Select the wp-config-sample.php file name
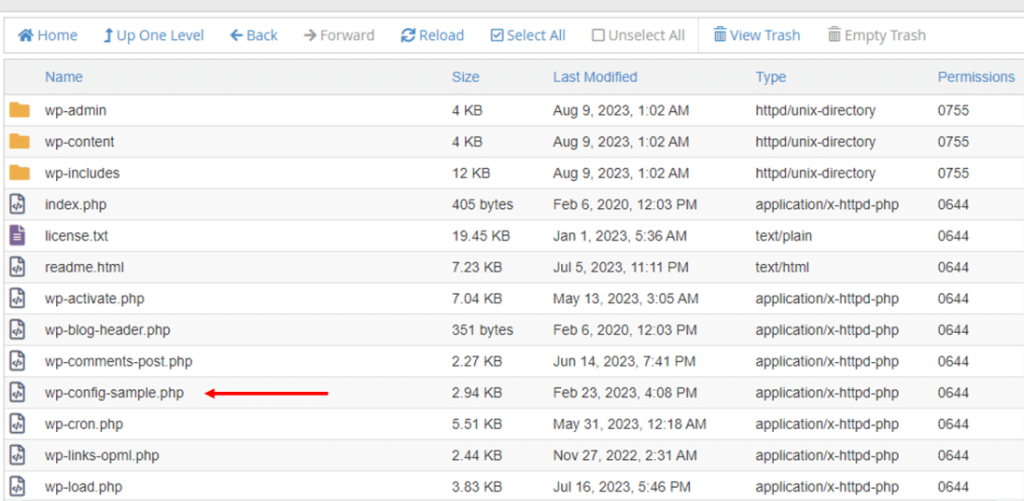This screenshot has height=501, width=1024. coord(114,393)
